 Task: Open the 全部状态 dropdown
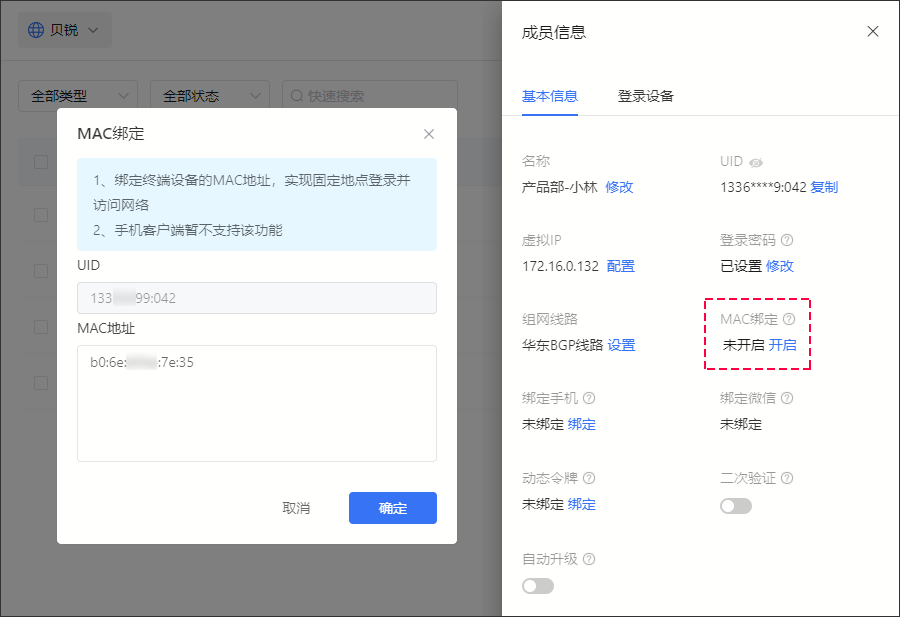point(210,96)
